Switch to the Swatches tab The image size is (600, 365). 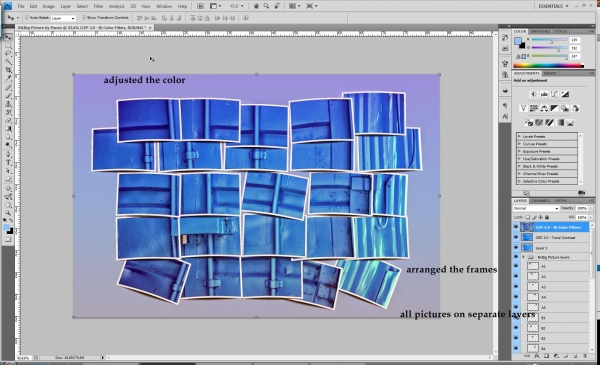tap(540, 31)
